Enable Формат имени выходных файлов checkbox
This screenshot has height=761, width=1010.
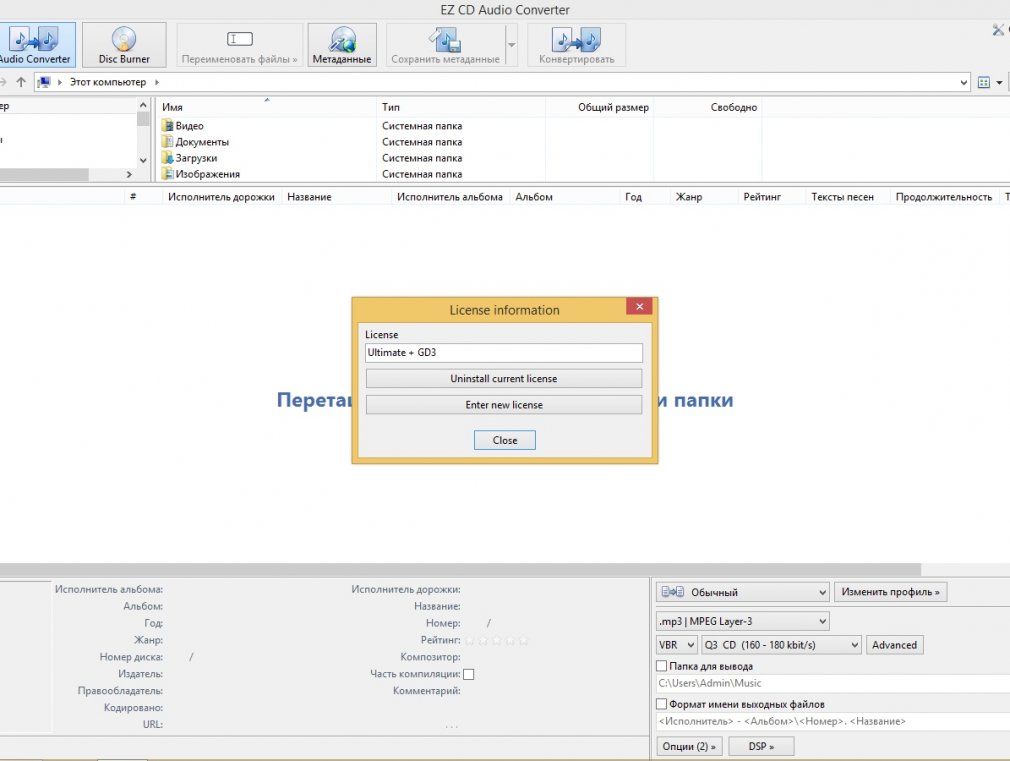pyautogui.click(x=662, y=704)
